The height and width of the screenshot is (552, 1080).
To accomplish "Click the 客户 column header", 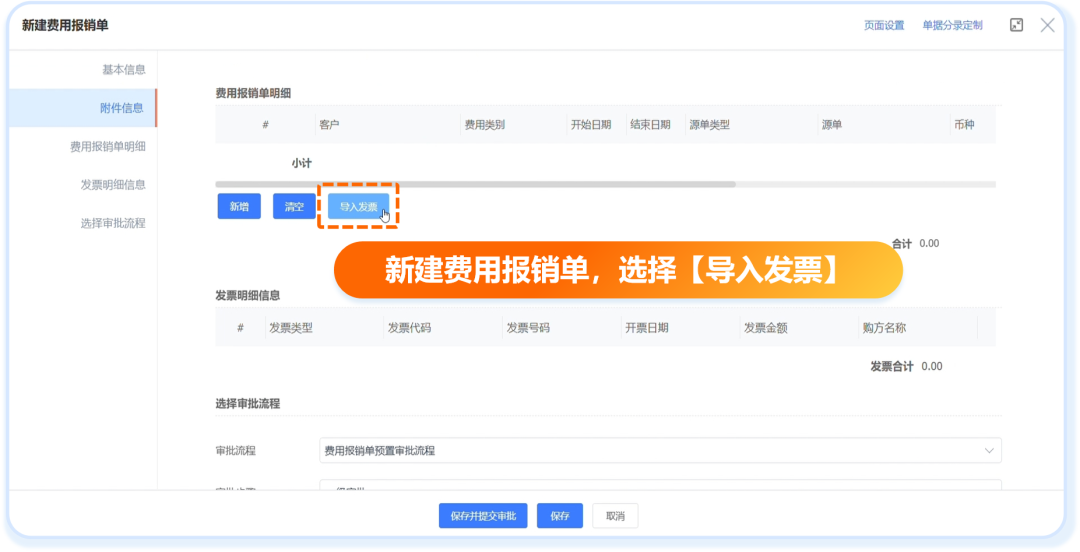I will pyautogui.click(x=329, y=125).
